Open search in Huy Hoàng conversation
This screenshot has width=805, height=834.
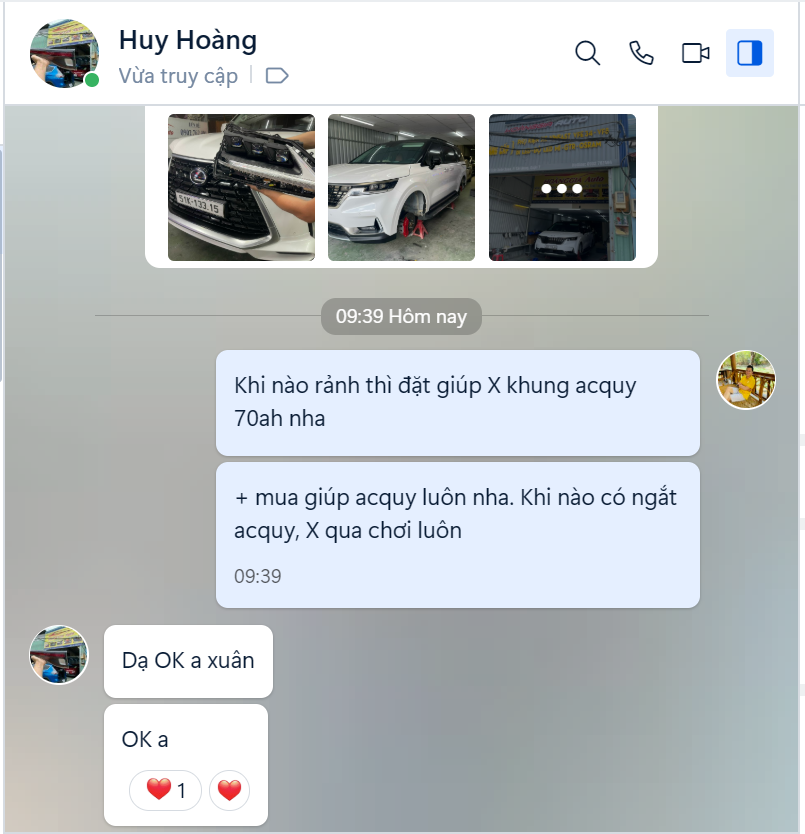pos(587,53)
